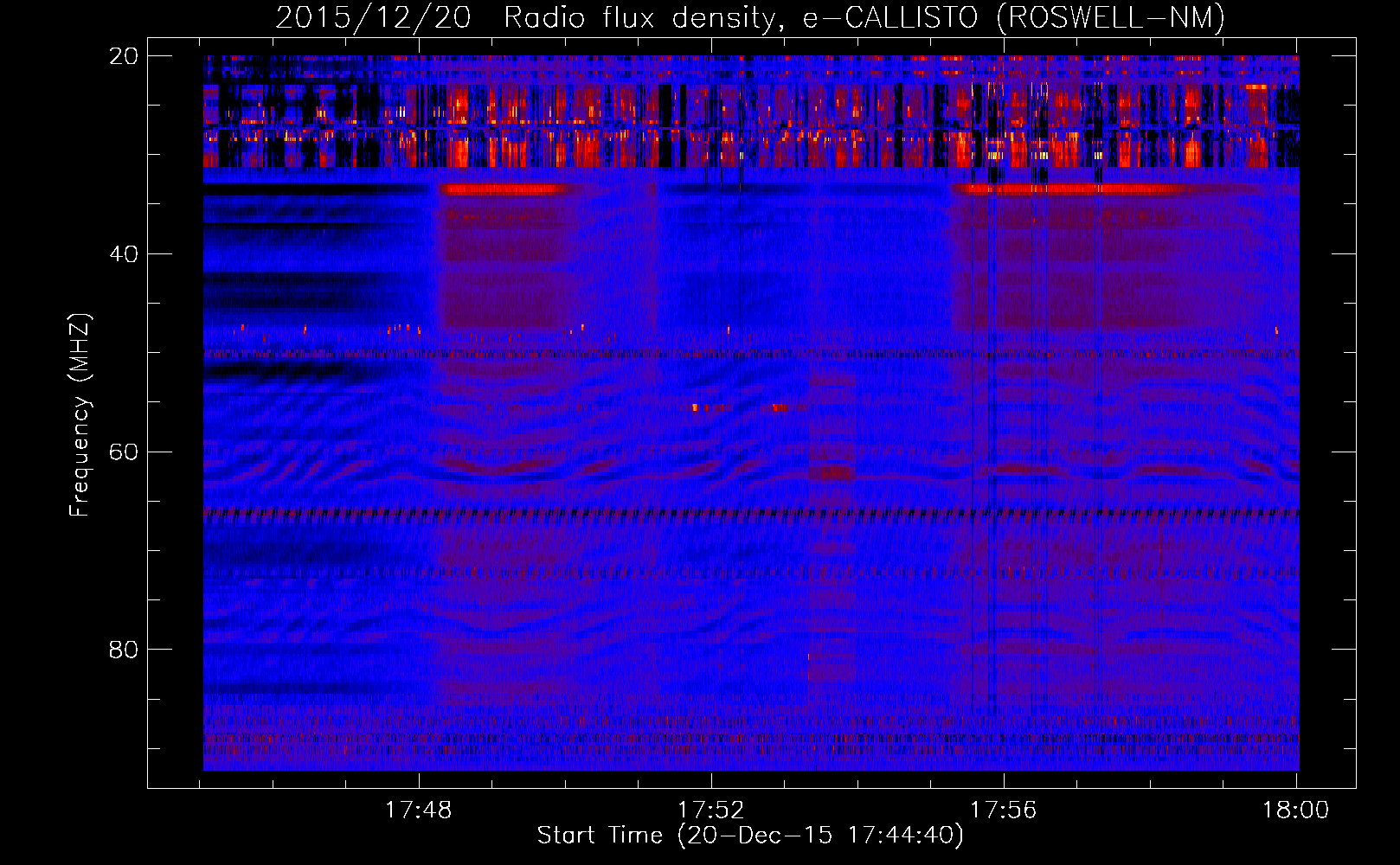Screen dimensions: 1400x865
Task: Select the frequency tick label 20
Action: (124, 56)
